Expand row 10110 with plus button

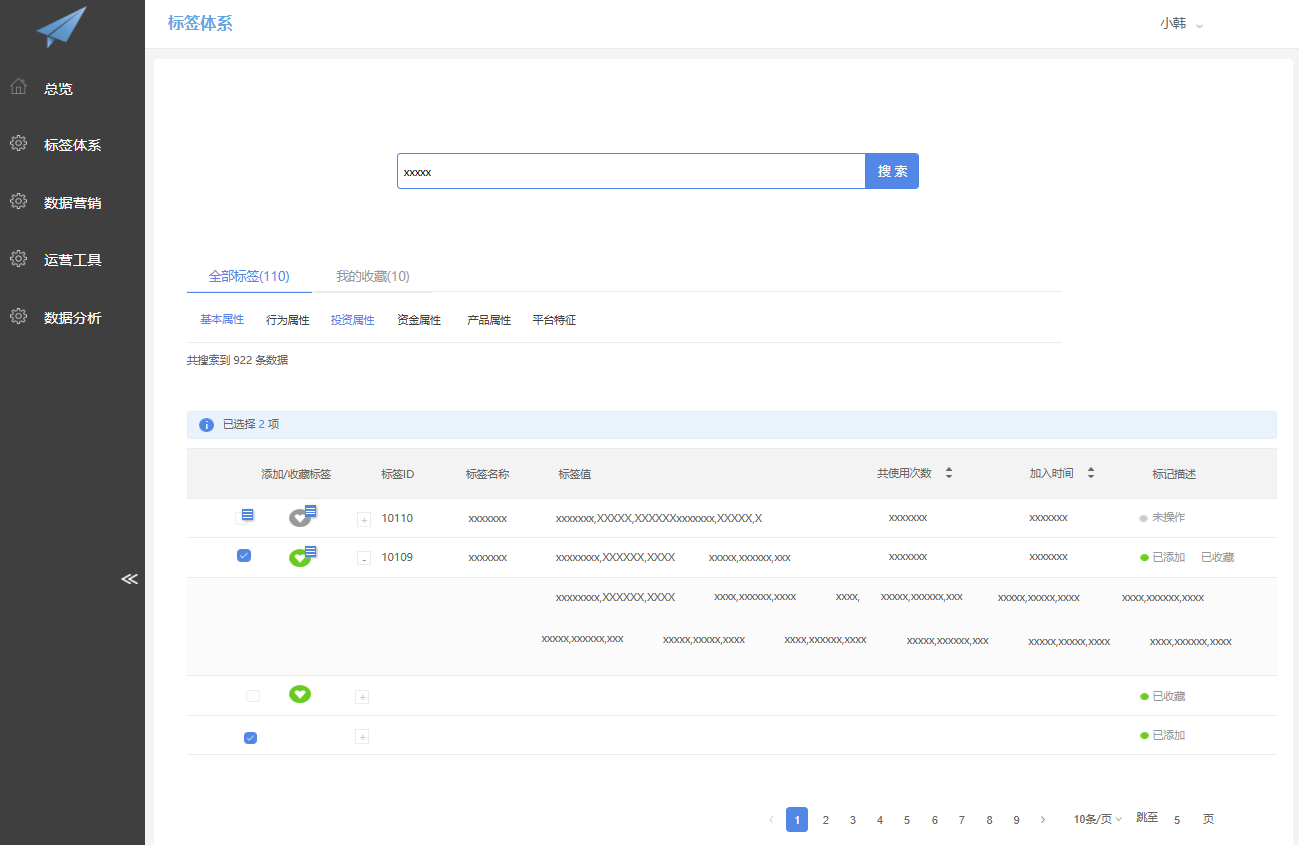363,519
